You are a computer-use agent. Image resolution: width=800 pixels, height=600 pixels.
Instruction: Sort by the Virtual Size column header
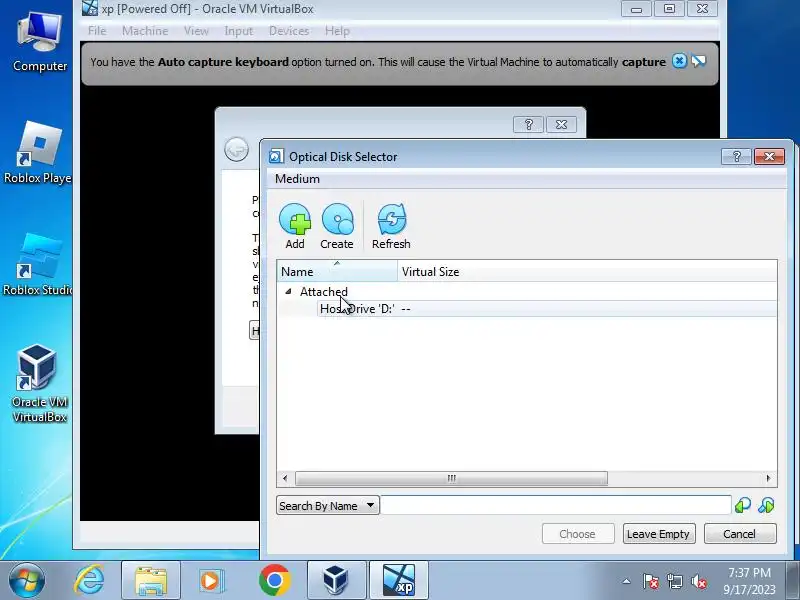(587, 271)
